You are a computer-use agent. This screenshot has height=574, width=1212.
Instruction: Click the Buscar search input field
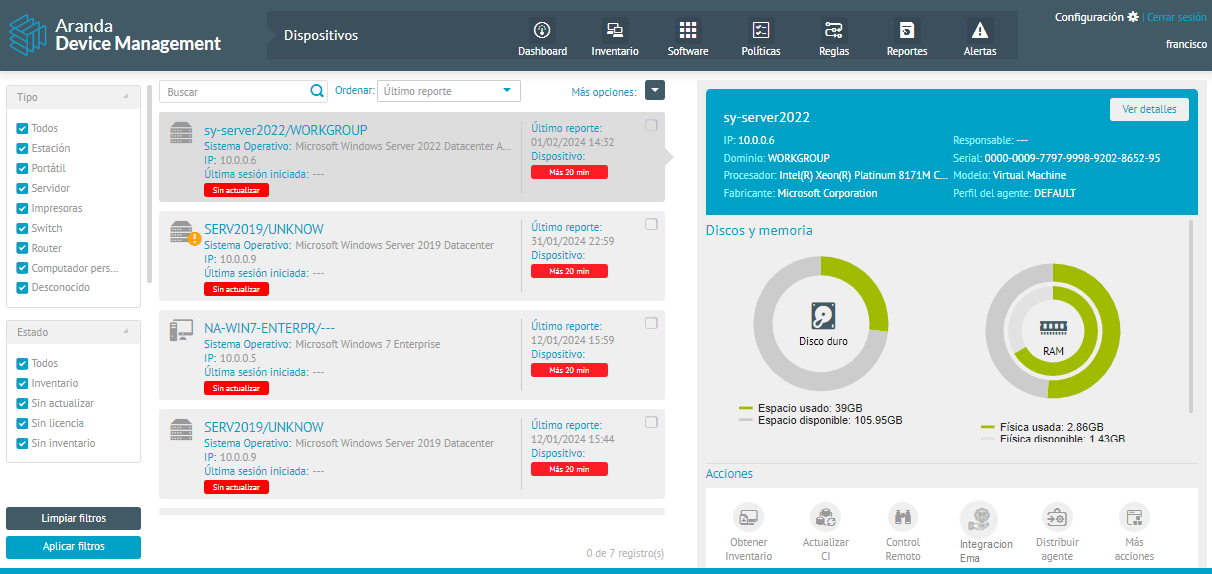(x=236, y=91)
